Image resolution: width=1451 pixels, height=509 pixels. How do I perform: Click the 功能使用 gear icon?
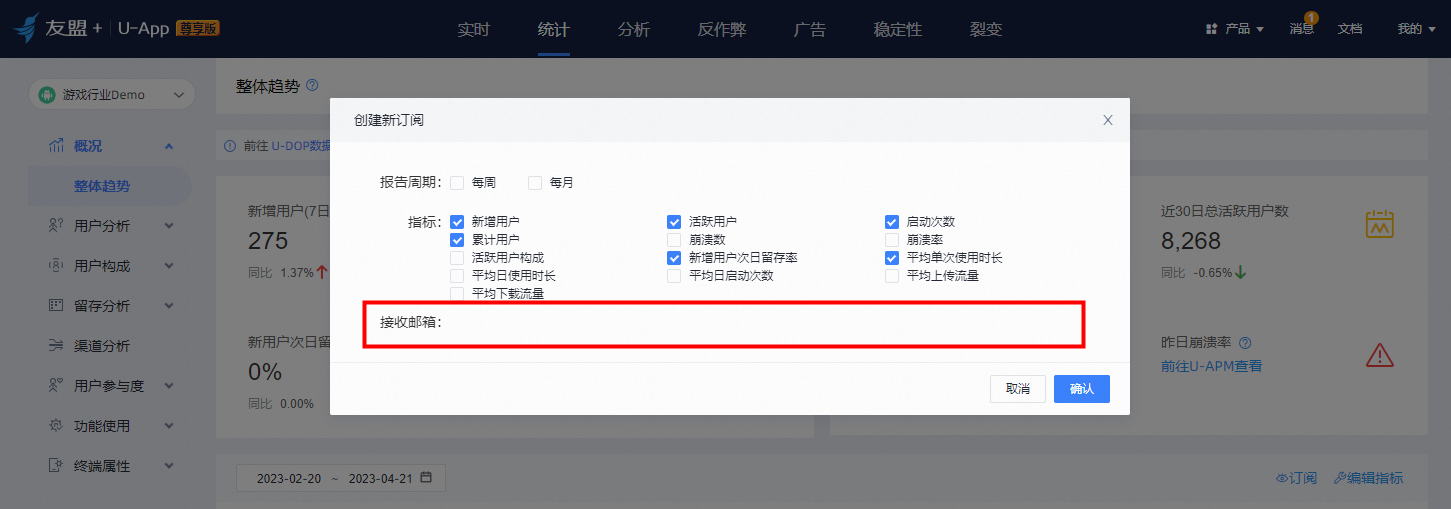tap(57, 426)
